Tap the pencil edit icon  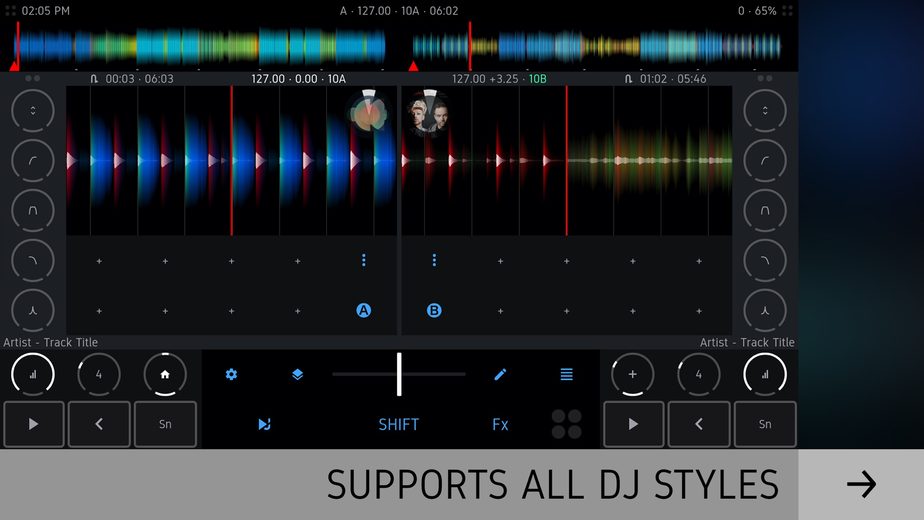pos(500,374)
